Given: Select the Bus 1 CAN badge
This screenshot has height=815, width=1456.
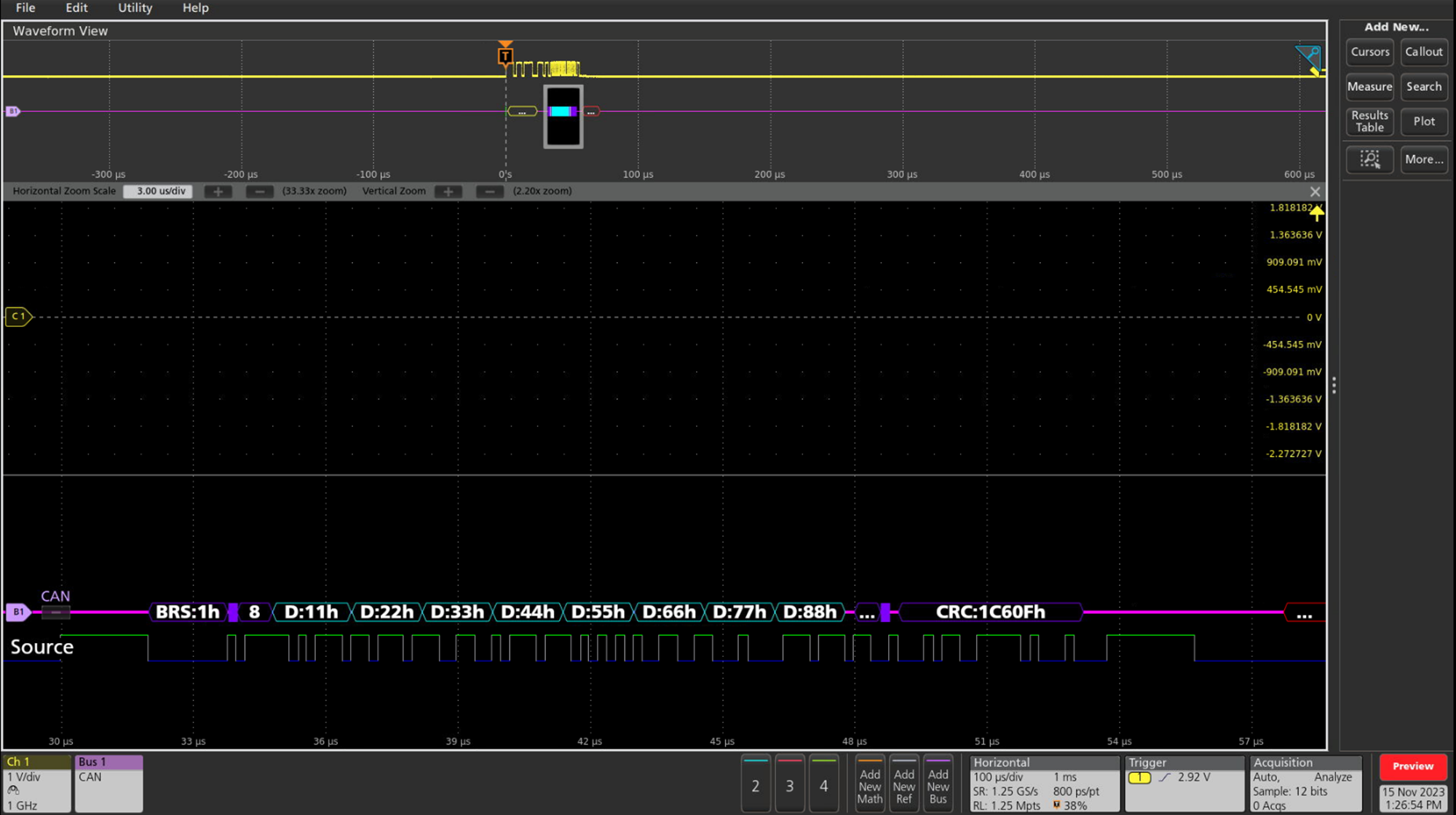Looking at the screenshot, I should tap(108, 783).
